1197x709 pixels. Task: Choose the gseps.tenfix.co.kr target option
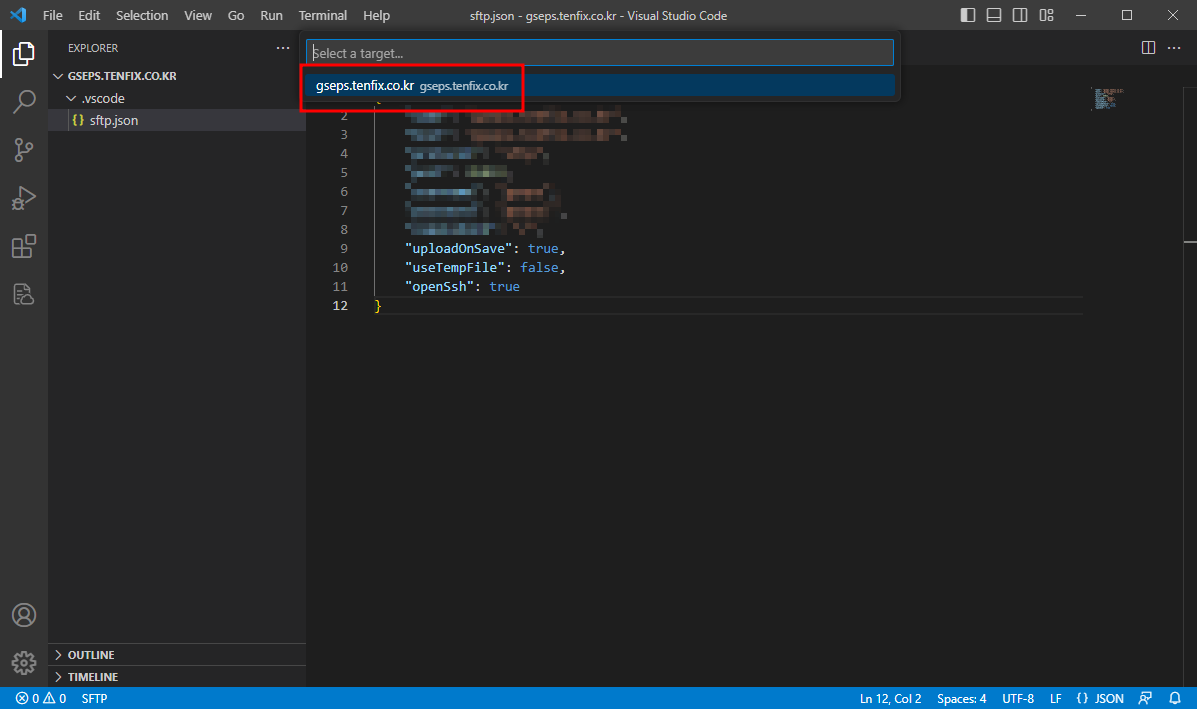click(600, 85)
